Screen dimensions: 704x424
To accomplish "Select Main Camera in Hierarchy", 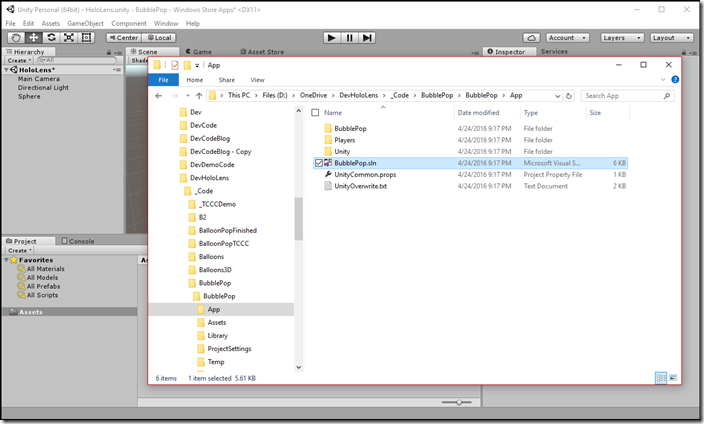I will click(x=39, y=79).
